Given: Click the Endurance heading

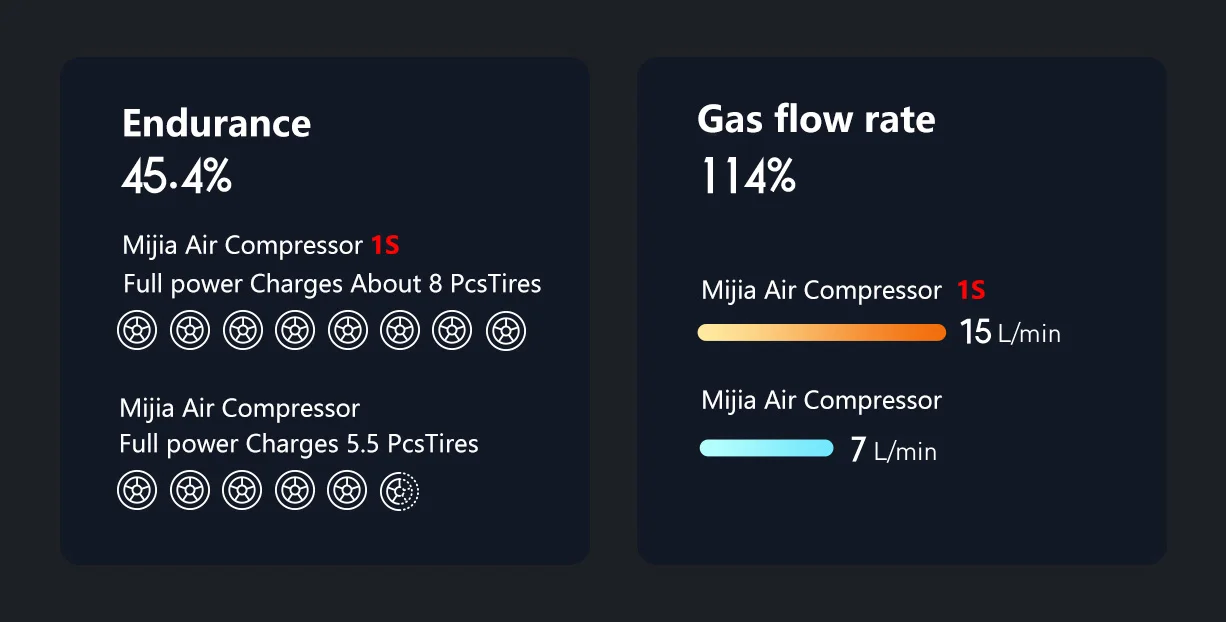Looking at the screenshot, I should point(216,124).
